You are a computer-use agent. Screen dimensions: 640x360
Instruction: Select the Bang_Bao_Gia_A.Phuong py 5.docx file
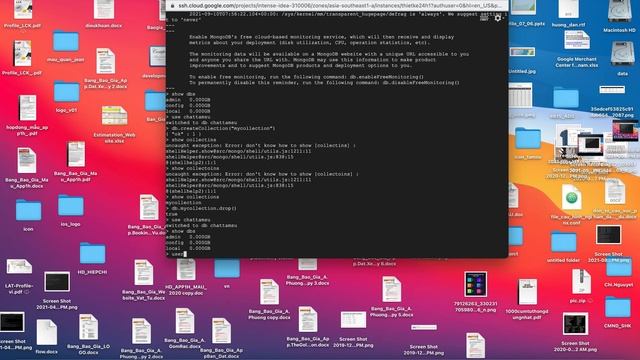coord(391,289)
